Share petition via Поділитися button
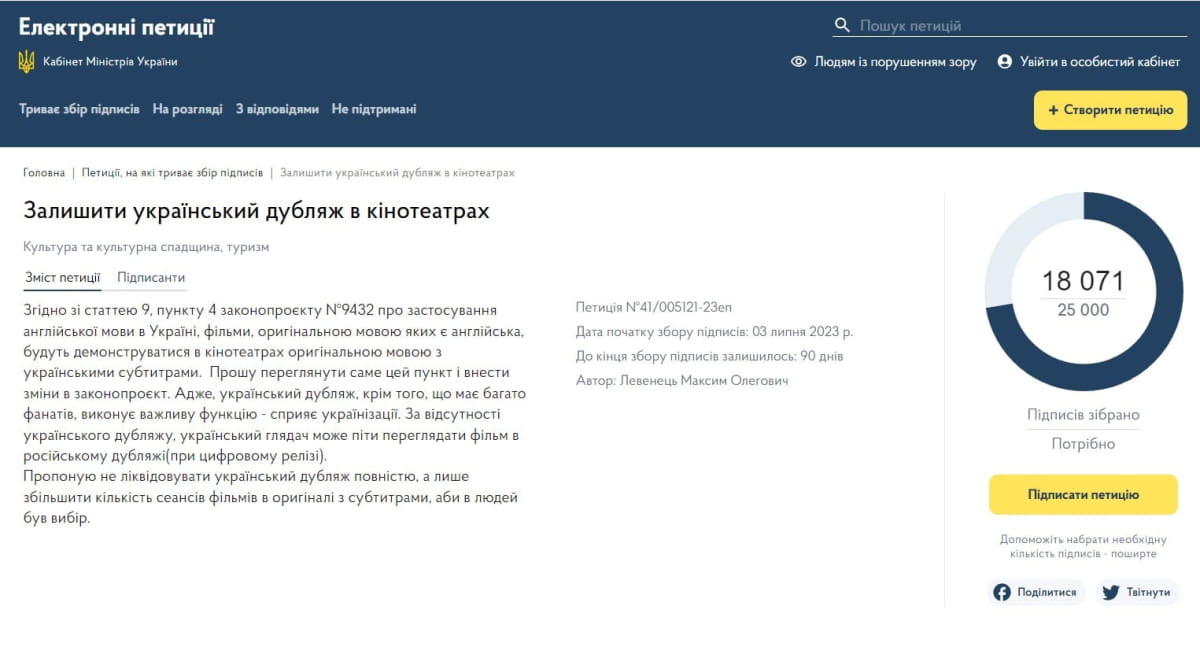Viewport: 1200px width, 669px height. point(1036,592)
